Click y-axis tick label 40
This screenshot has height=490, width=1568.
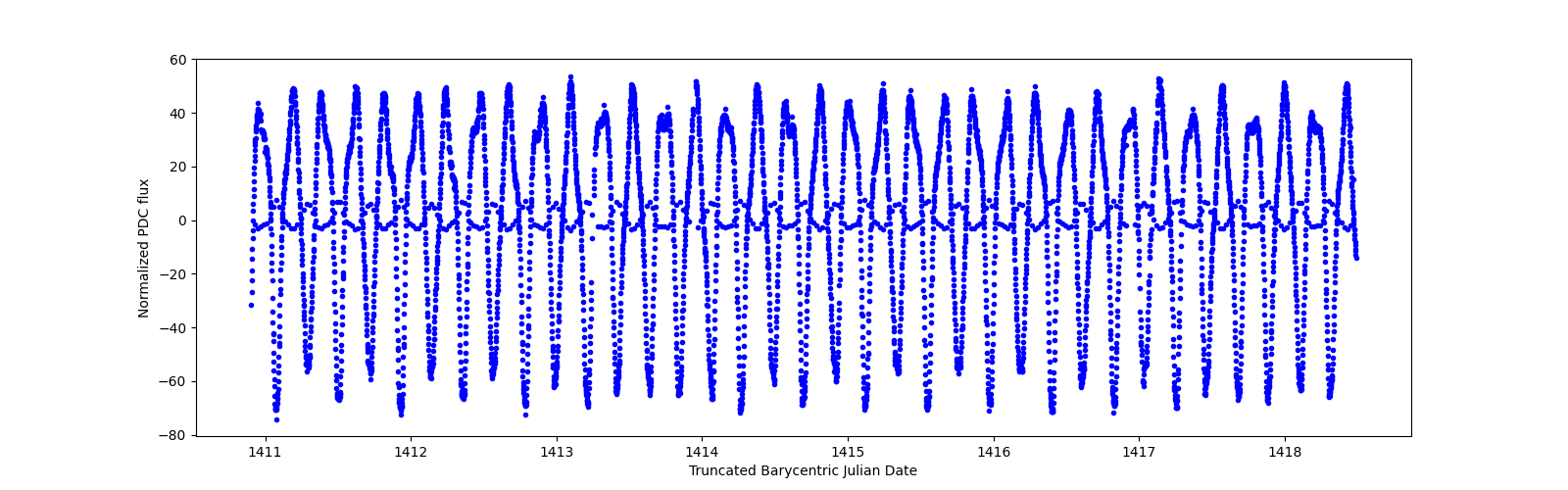[x=177, y=114]
